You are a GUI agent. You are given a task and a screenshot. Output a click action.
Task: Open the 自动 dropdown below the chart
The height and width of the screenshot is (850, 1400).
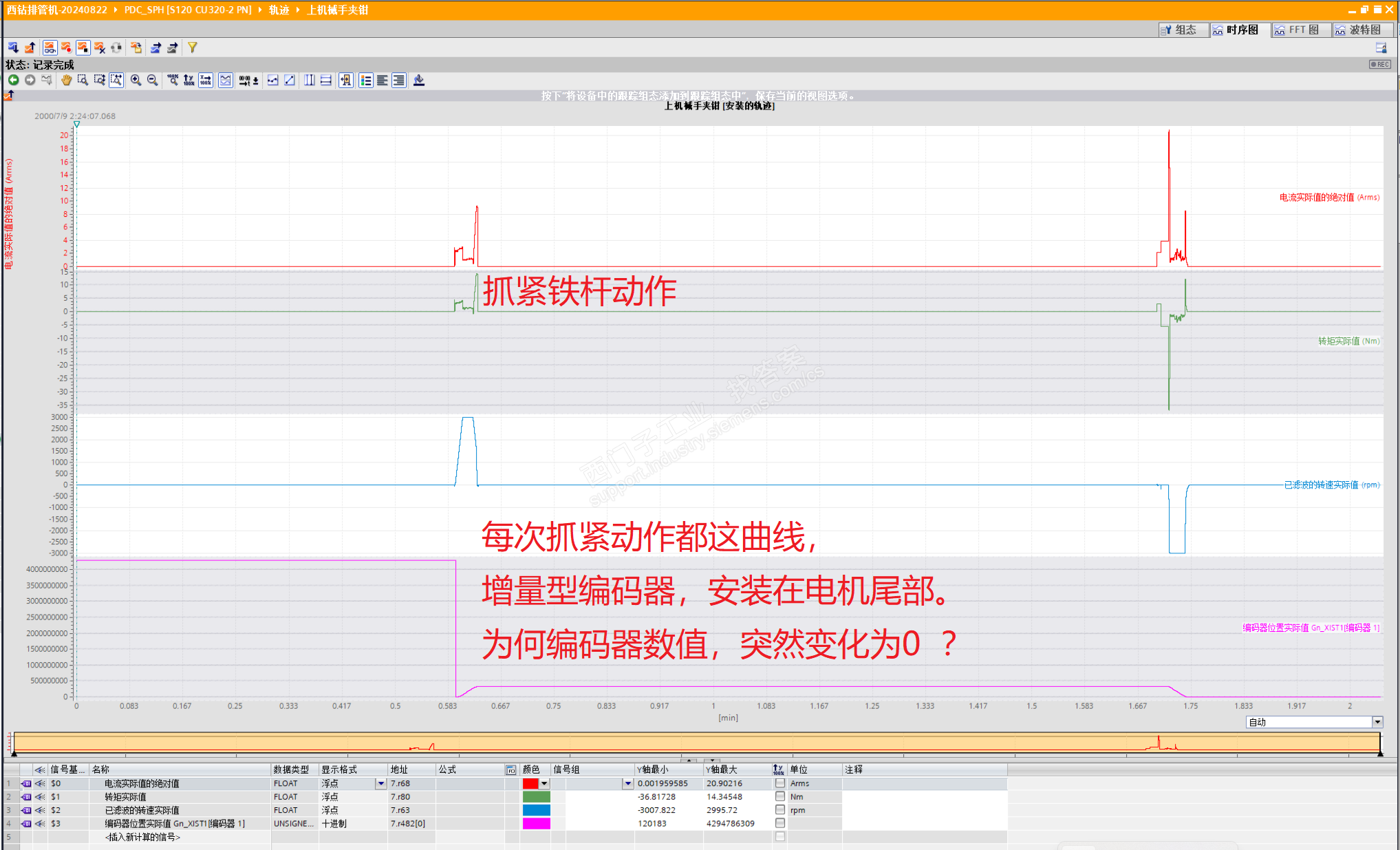(1377, 722)
